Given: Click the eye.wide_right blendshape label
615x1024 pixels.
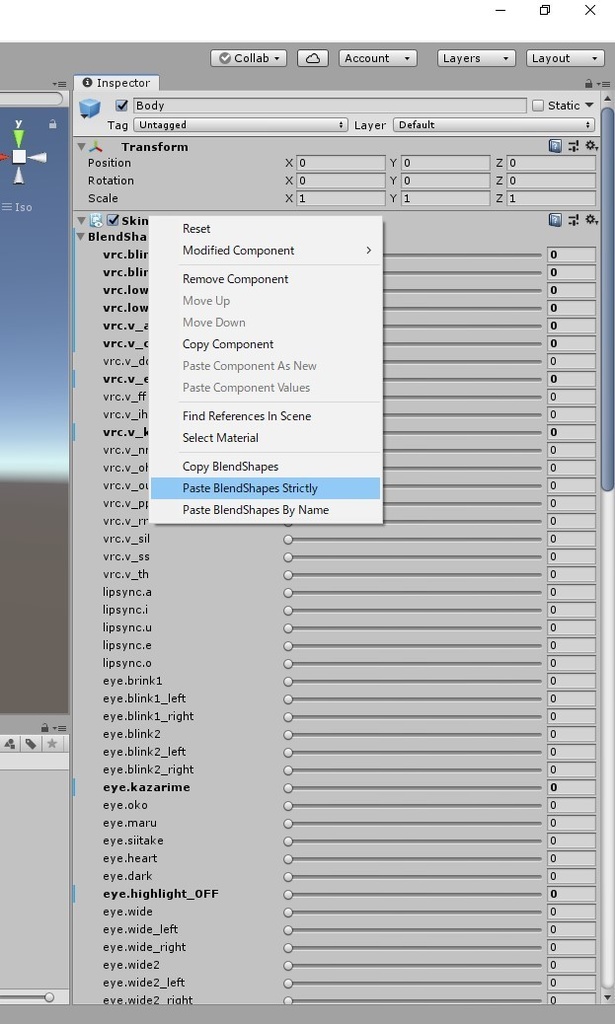Looking at the screenshot, I should tap(144, 947).
